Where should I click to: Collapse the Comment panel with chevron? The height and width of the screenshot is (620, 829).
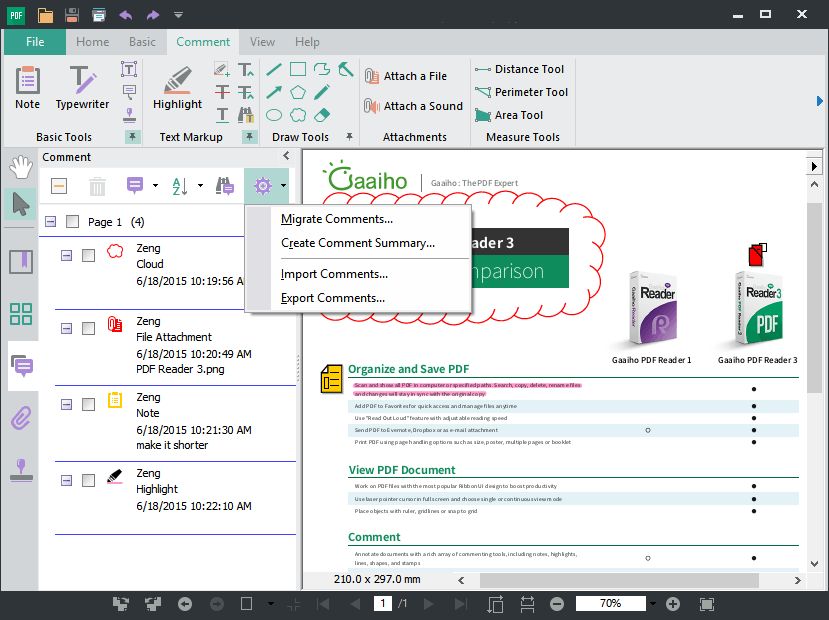pyautogui.click(x=286, y=155)
